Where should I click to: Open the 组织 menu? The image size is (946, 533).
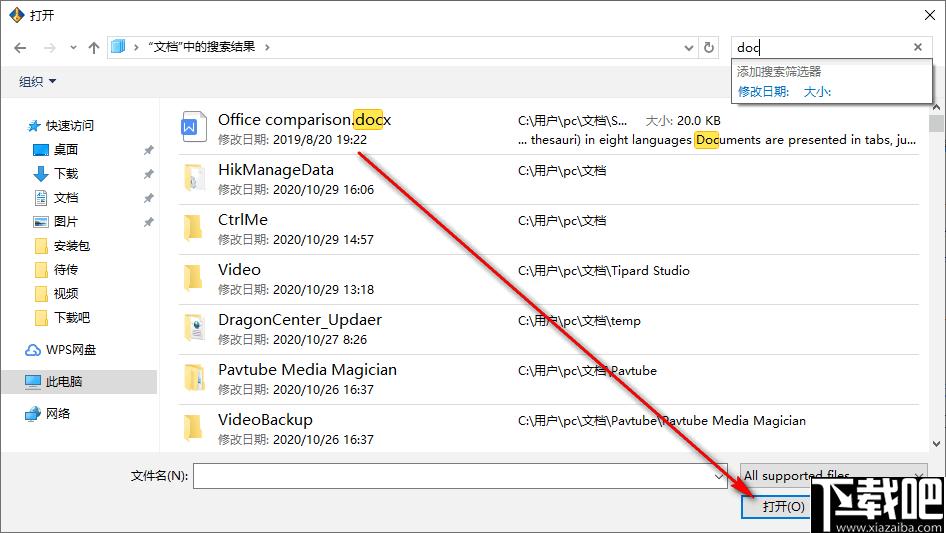(x=37, y=81)
